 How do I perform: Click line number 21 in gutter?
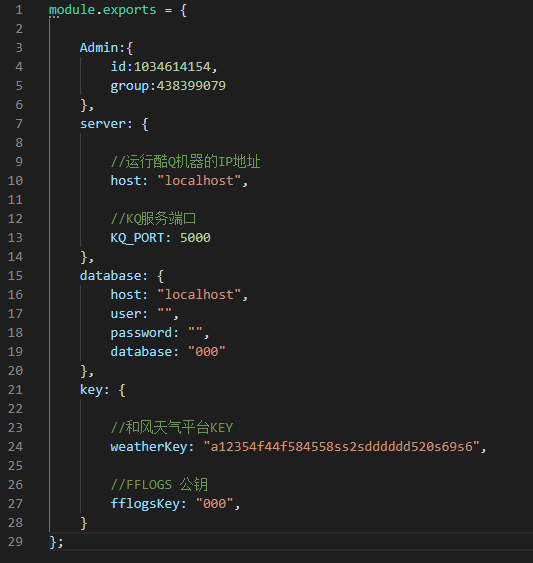[x=15, y=390]
